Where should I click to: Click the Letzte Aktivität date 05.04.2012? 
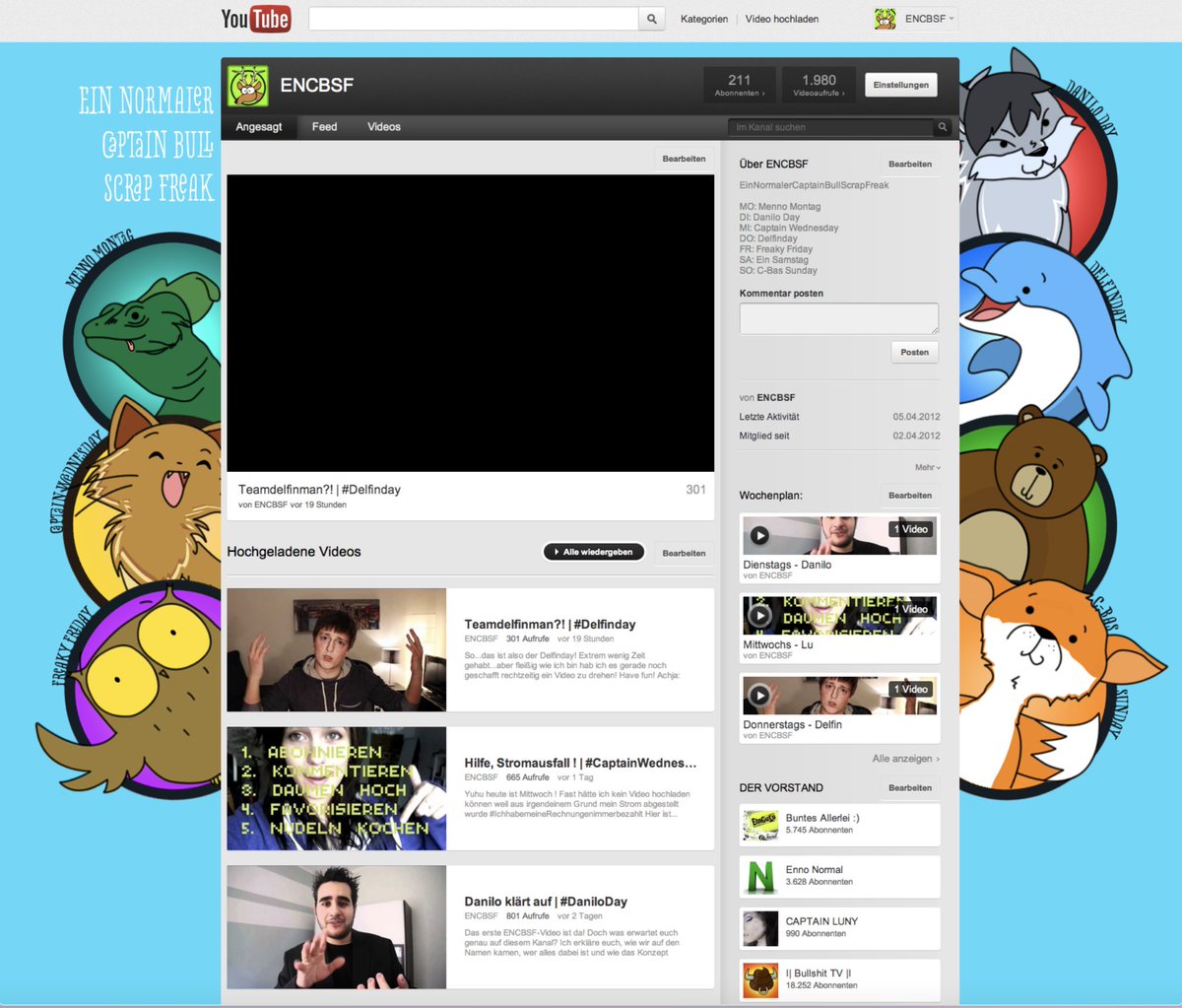916,417
